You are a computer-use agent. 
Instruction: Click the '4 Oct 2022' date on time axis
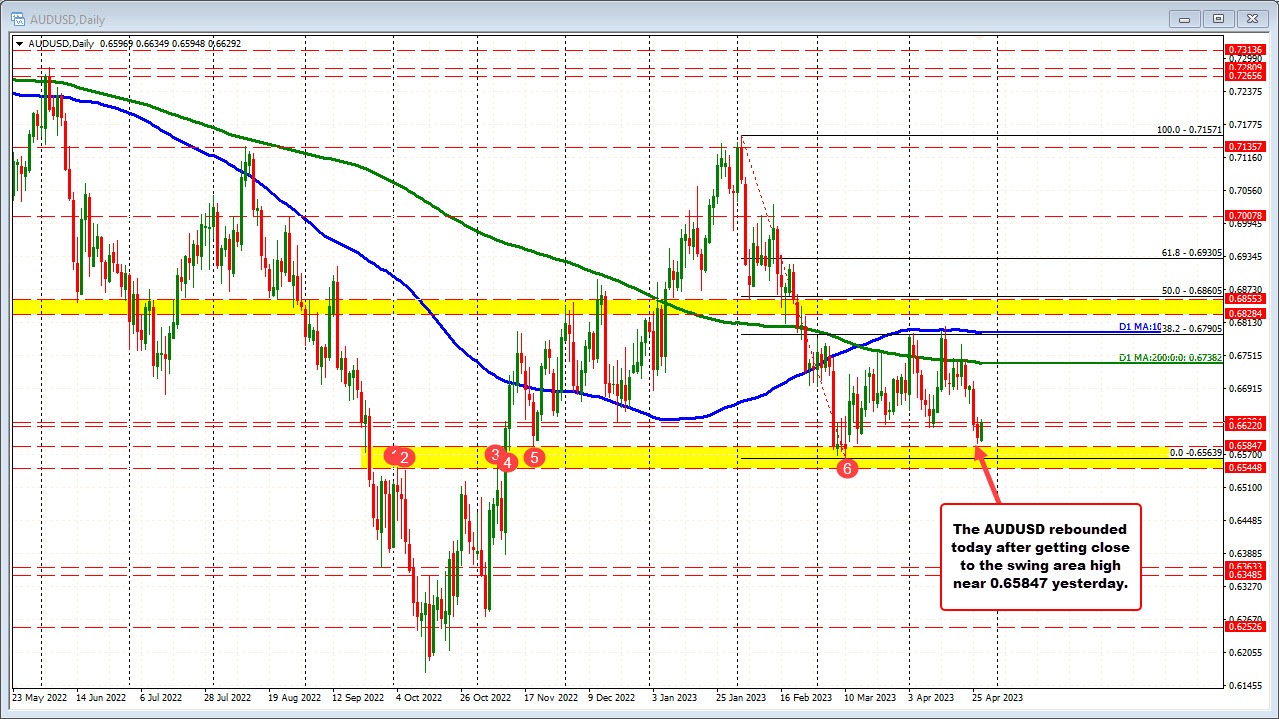pos(418,697)
